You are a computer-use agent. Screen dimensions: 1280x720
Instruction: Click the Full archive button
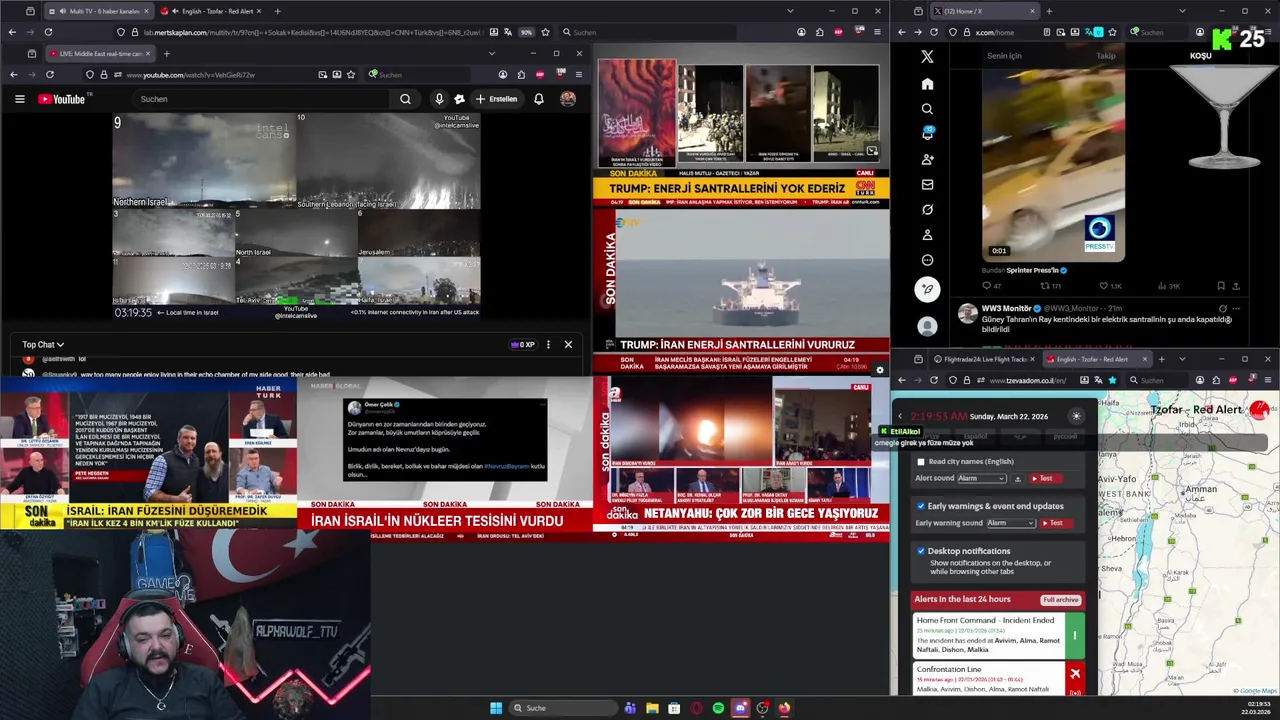pos(1060,600)
